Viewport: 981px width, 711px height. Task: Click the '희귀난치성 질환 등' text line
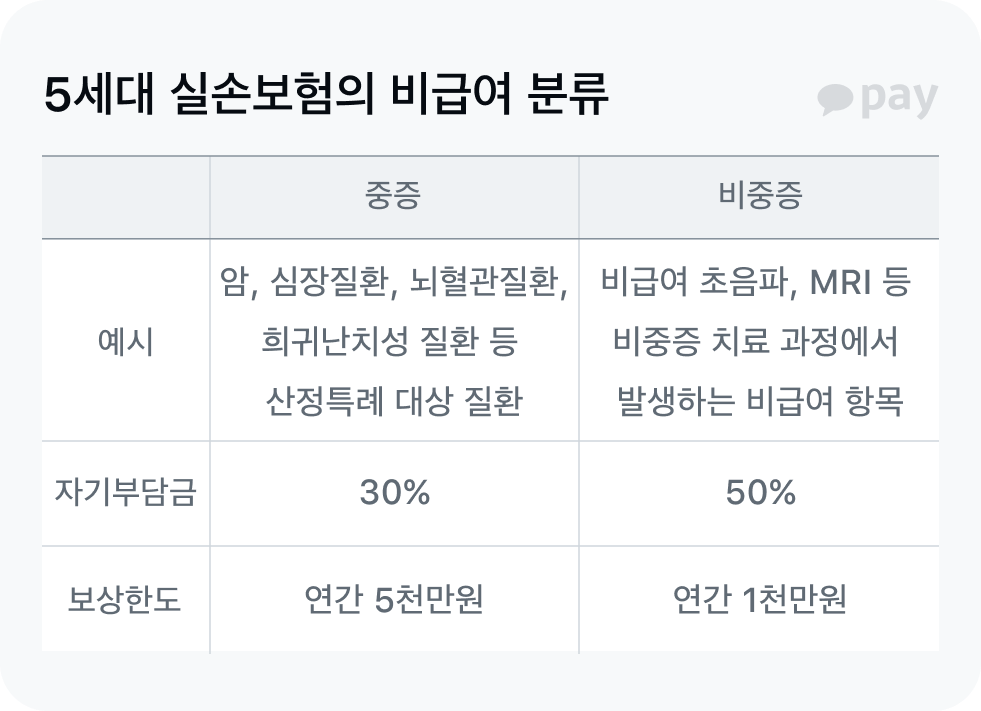pos(389,342)
